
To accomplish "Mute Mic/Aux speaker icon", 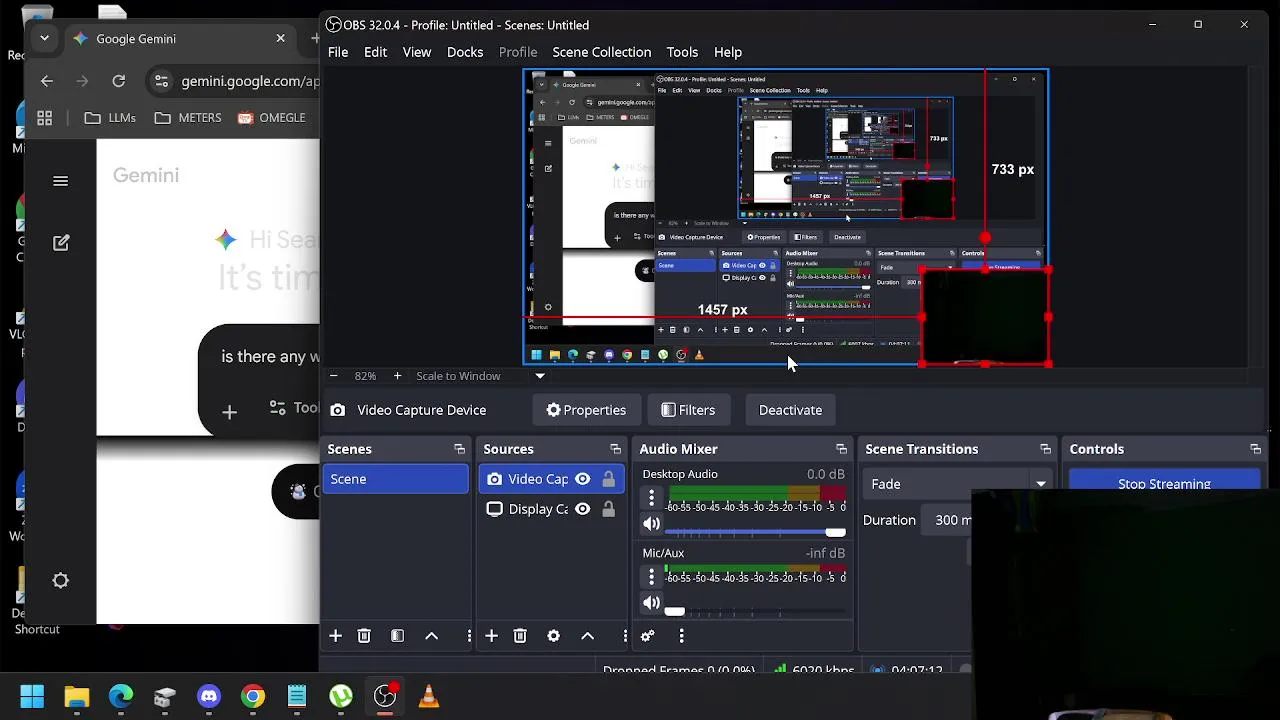I will [651, 602].
